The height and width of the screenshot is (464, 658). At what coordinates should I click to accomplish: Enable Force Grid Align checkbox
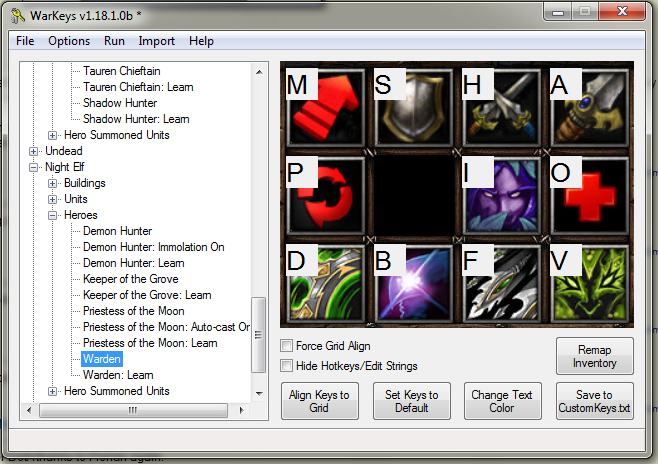pyautogui.click(x=286, y=346)
